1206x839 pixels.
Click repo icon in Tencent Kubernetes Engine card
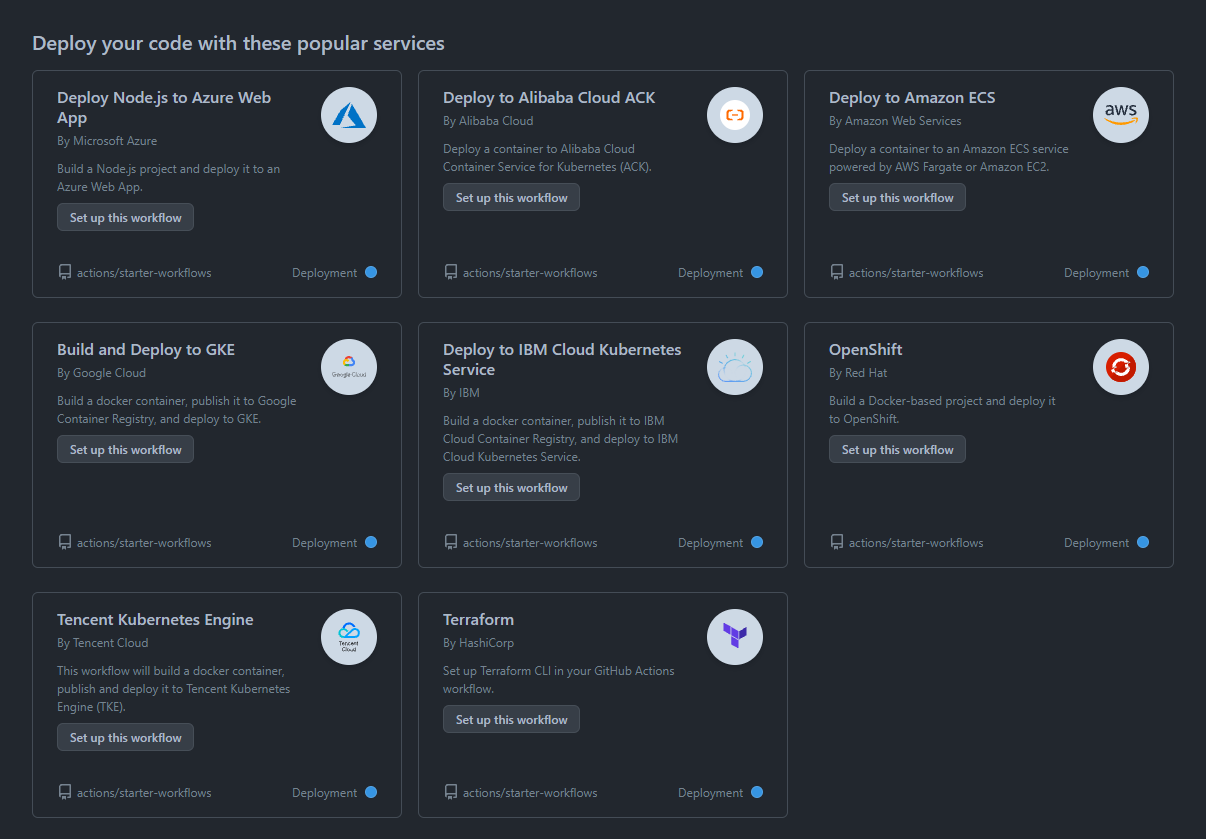tap(65, 792)
